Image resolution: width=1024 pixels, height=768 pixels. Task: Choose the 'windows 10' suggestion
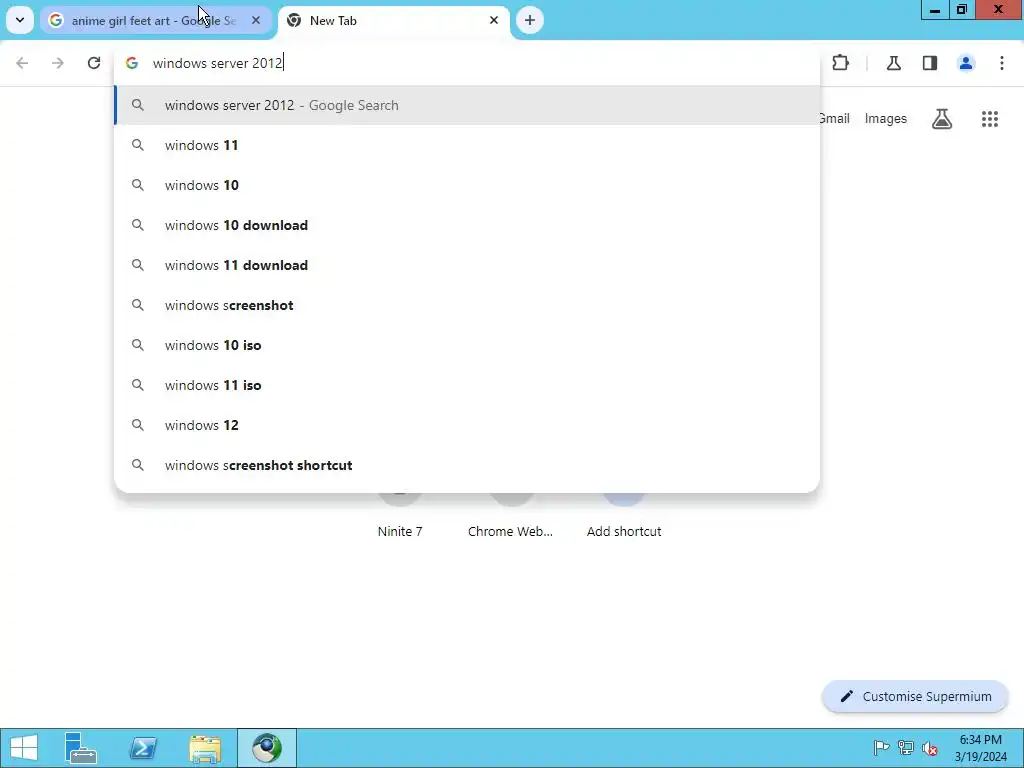[467, 185]
